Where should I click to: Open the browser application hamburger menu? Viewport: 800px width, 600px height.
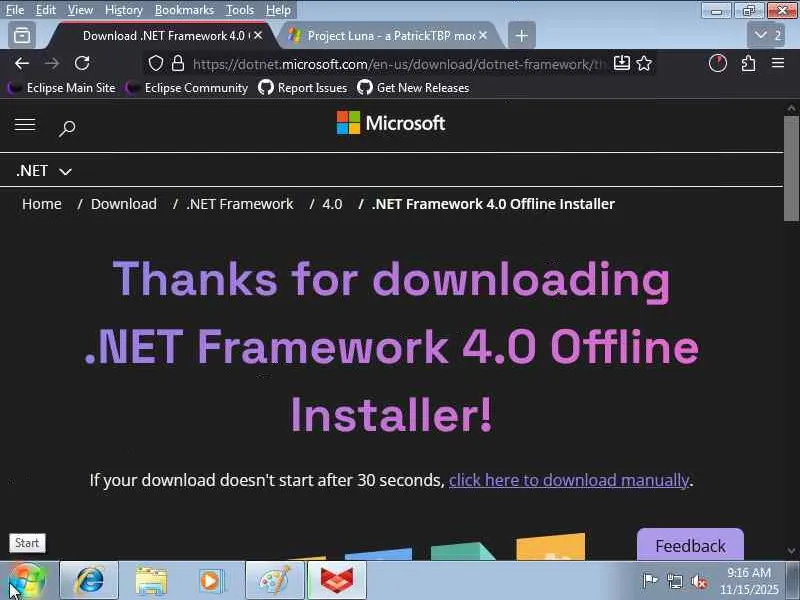point(778,63)
